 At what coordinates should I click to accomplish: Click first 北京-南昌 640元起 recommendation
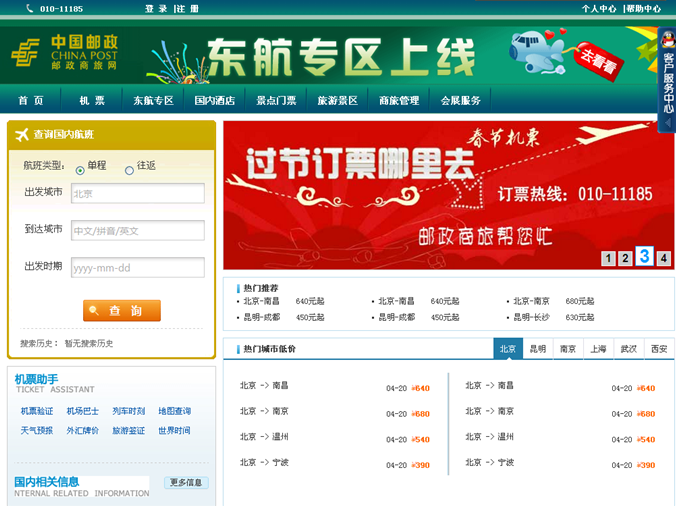coord(284,301)
